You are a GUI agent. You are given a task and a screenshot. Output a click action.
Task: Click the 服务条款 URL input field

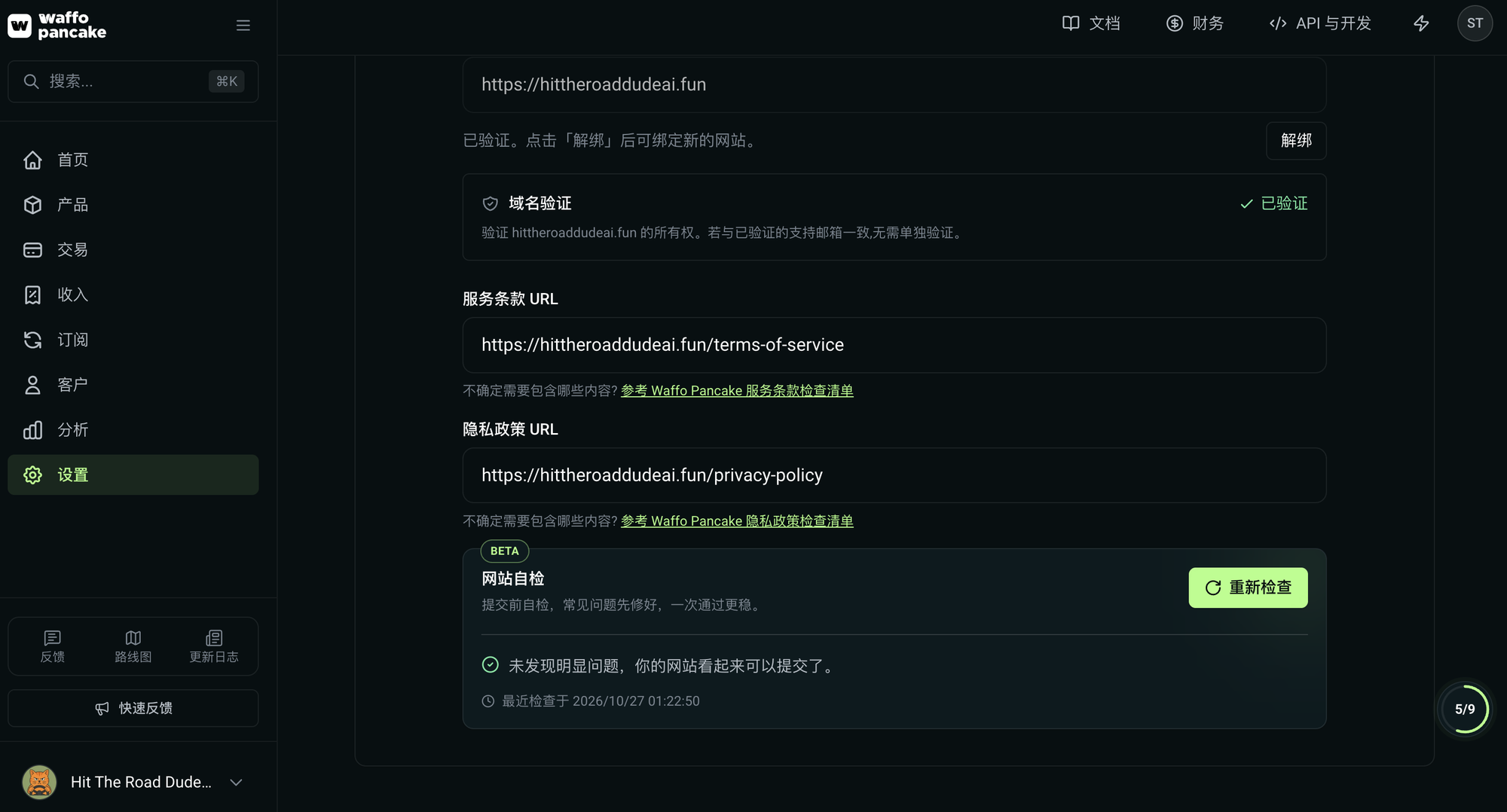pos(894,345)
